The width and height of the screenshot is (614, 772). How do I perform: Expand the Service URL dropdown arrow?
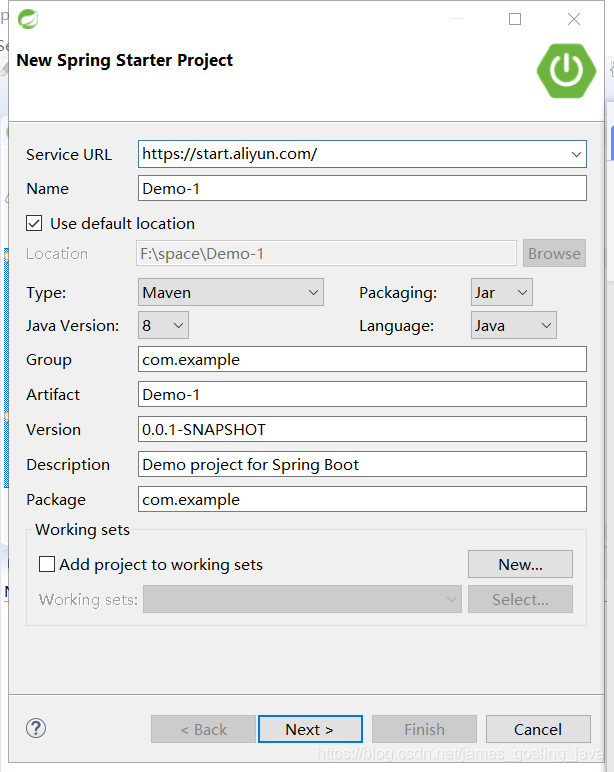[x=576, y=154]
